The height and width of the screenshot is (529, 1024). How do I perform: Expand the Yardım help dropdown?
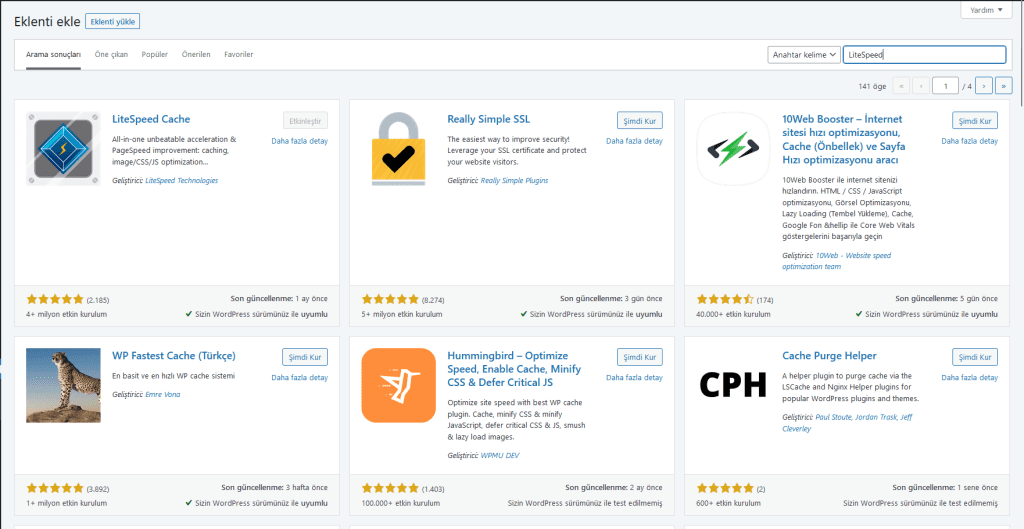[986, 10]
